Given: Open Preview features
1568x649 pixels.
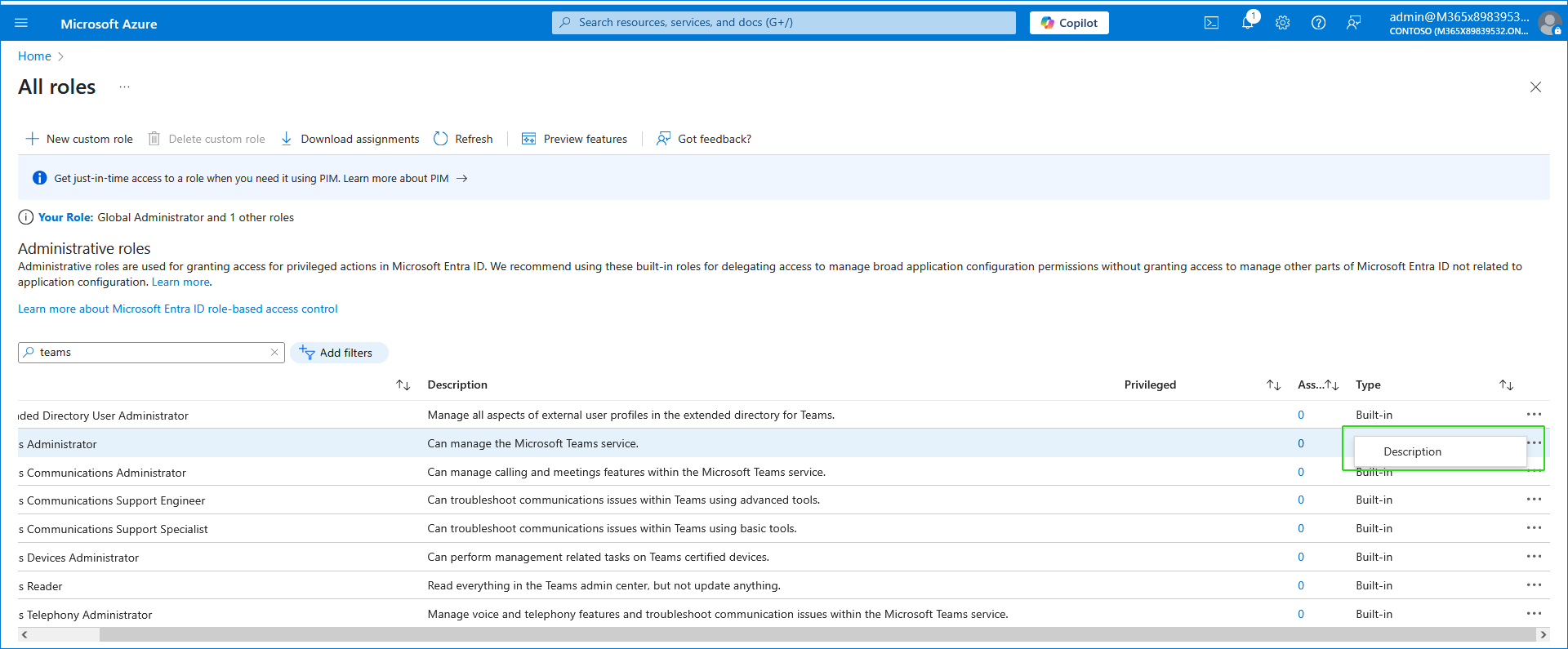Looking at the screenshot, I should click(574, 139).
